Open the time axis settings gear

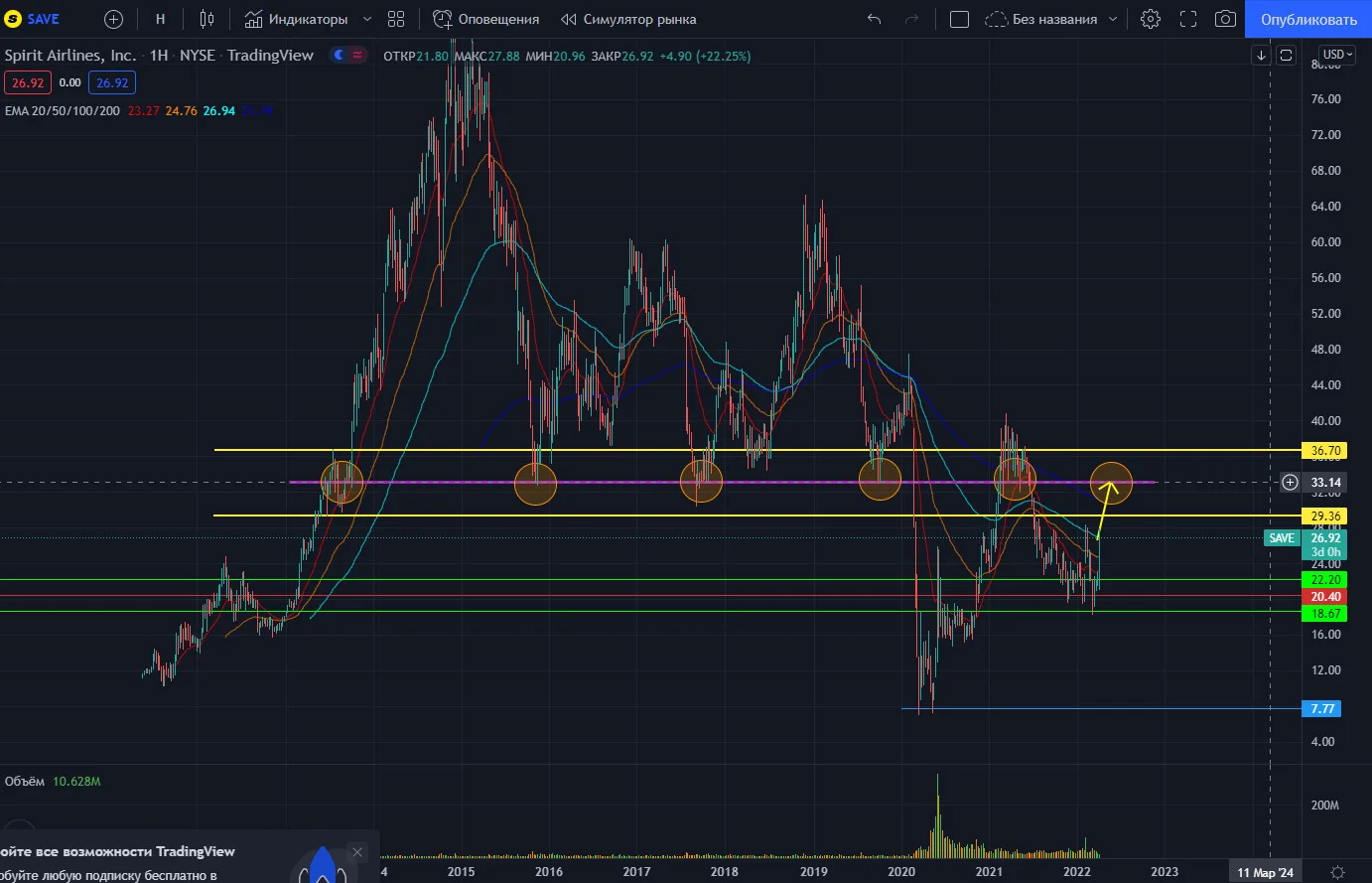coord(1337,872)
